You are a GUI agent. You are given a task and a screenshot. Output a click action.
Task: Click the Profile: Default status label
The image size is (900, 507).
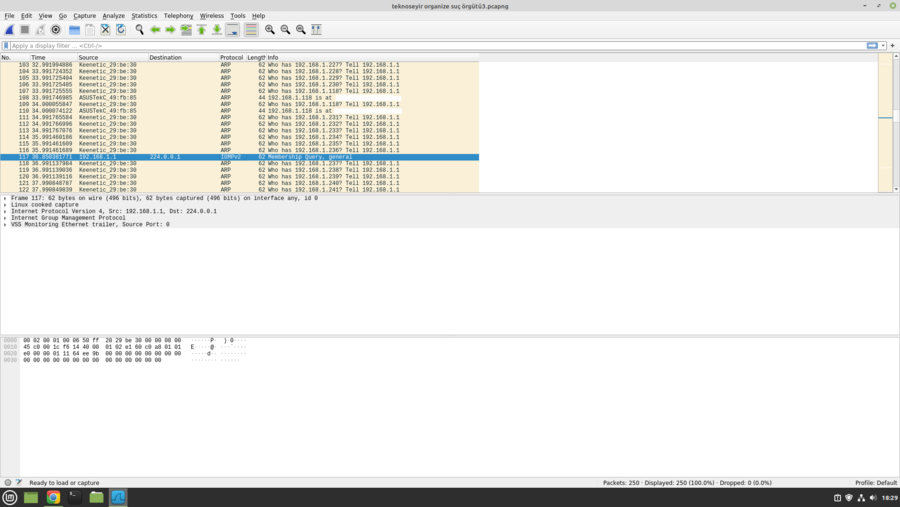(x=876, y=483)
